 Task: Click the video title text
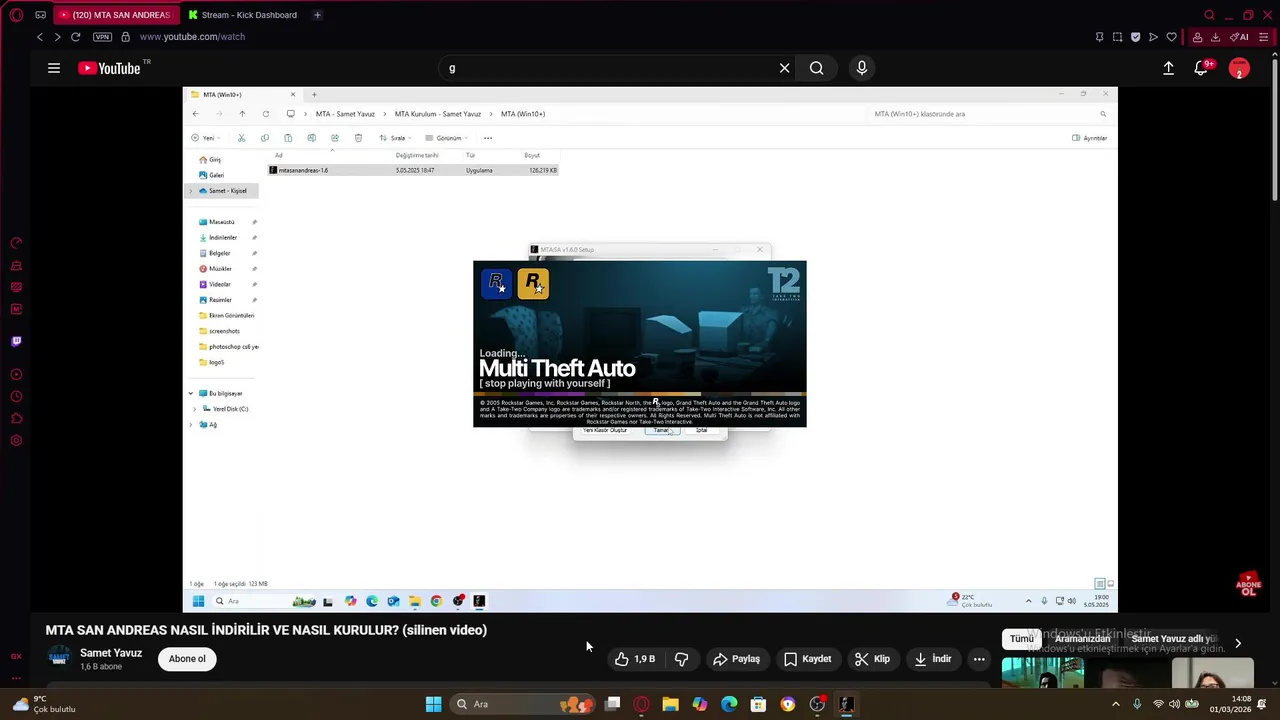coord(266,630)
